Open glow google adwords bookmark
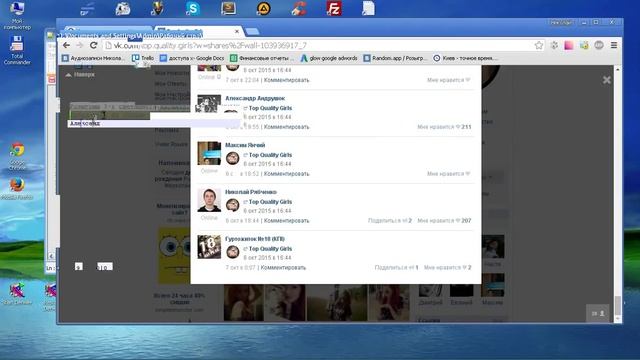 point(329,58)
